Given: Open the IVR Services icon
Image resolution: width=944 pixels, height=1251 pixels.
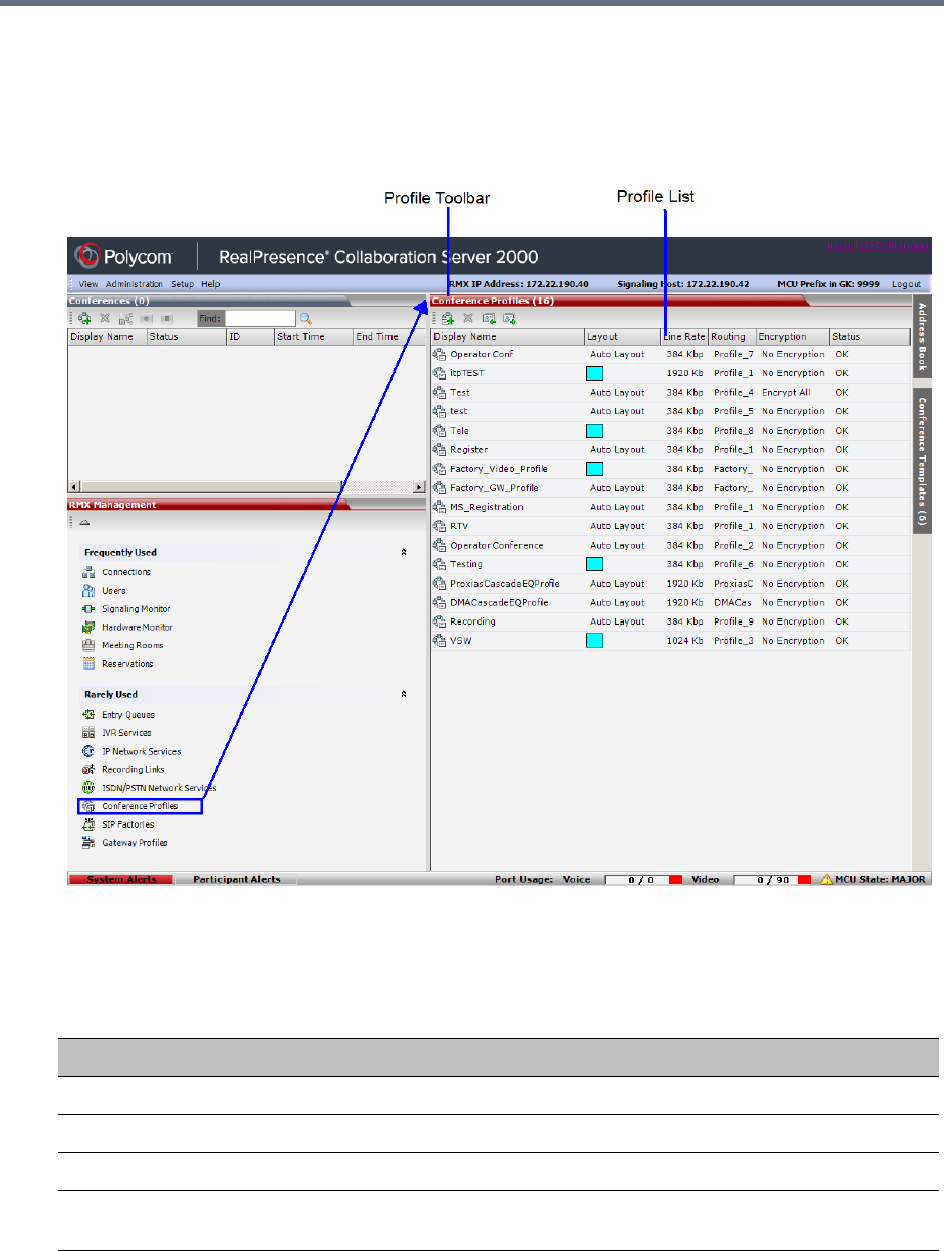Looking at the screenshot, I should [88, 733].
